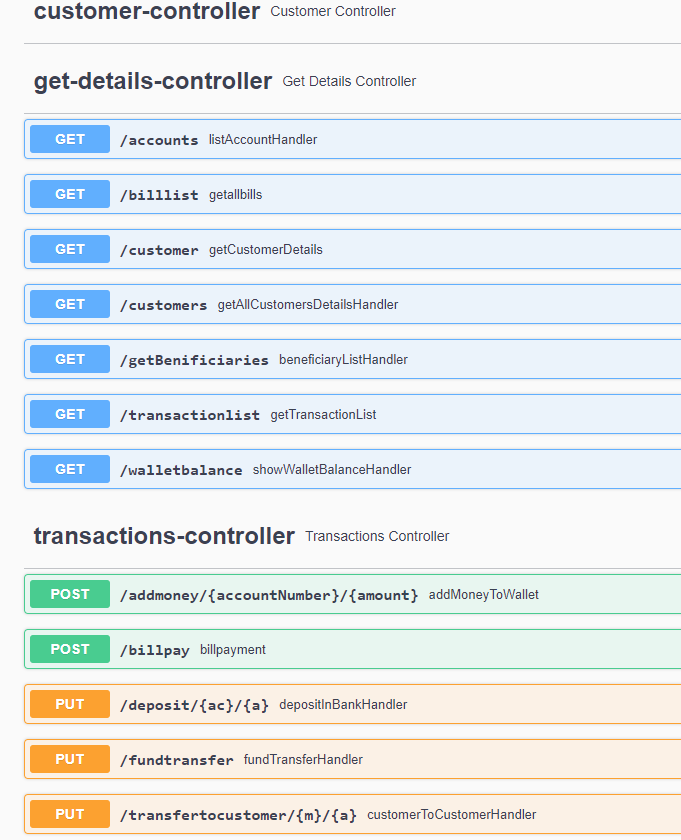
Task: Click the getAllCustomersDetailsHandler summary text
Action: 308,304
